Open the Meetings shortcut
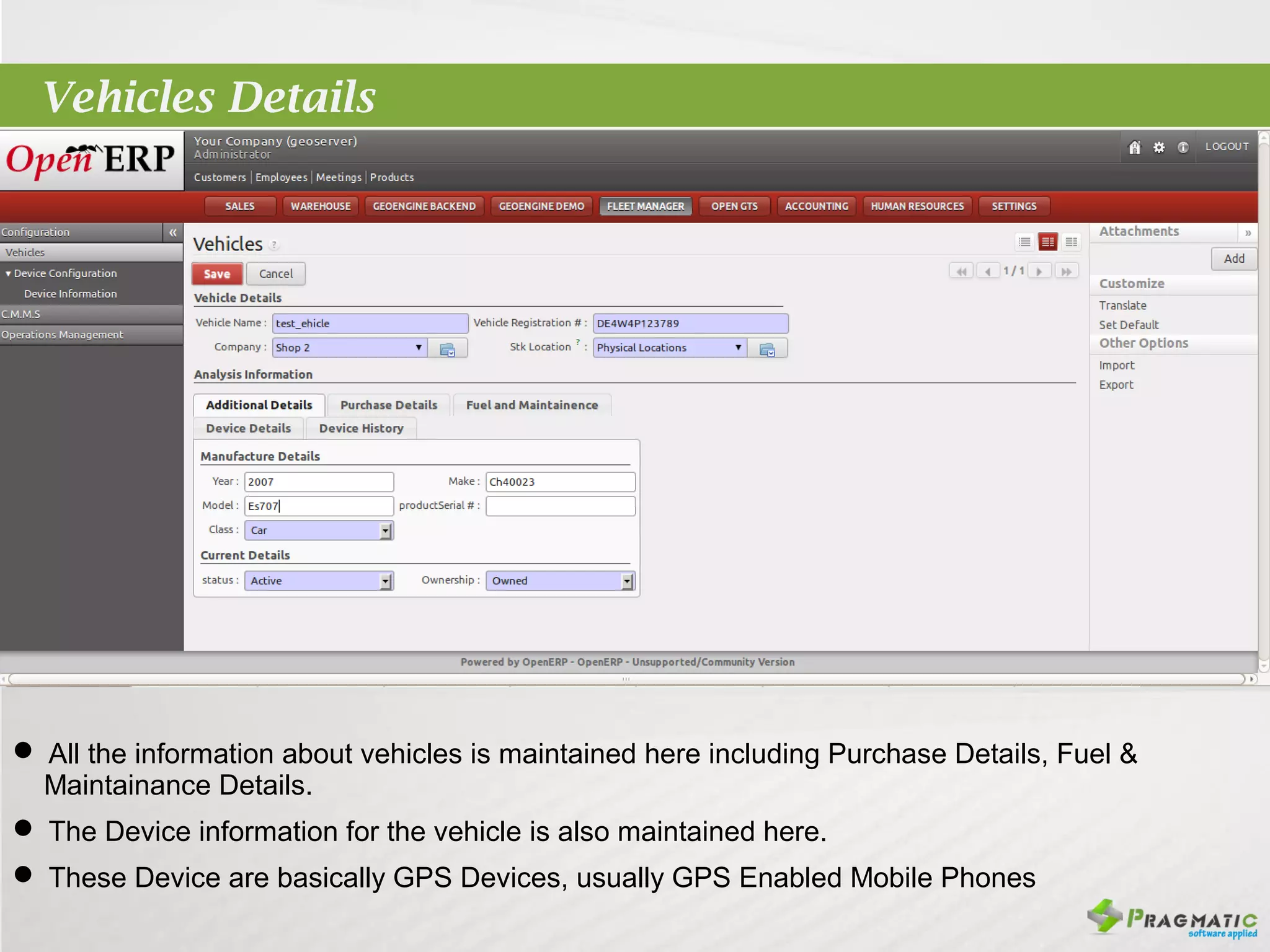Viewport: 1270px width, 952px height. [x=339, y=178]
